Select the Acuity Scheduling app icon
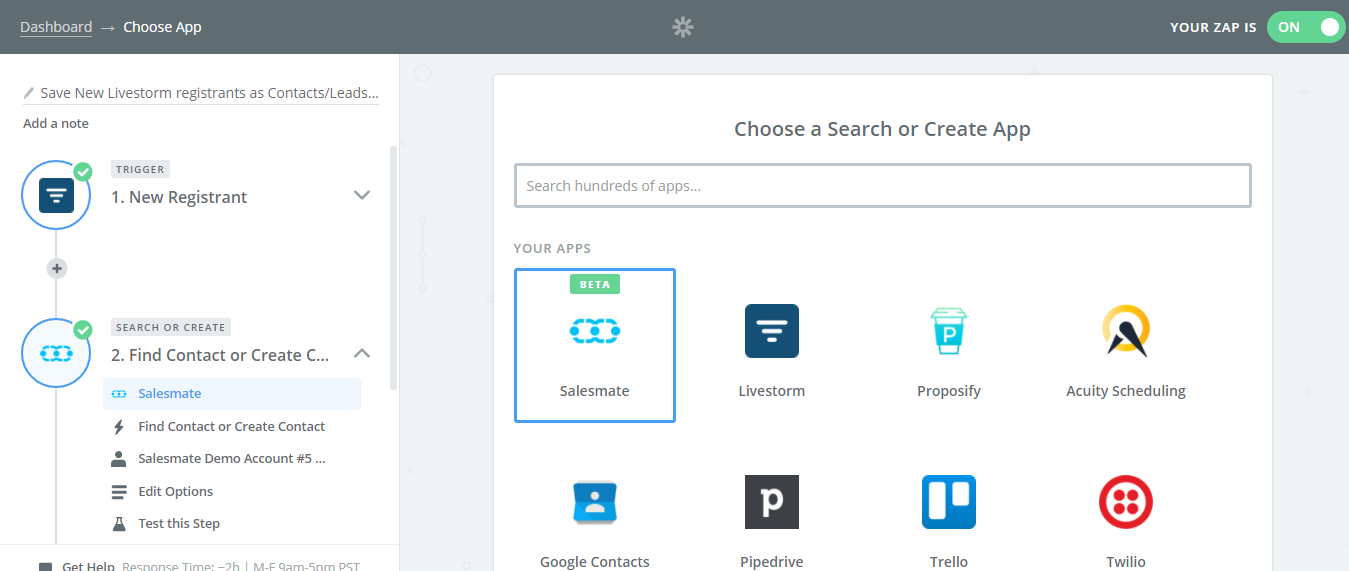 click(x=1125, y=331)
